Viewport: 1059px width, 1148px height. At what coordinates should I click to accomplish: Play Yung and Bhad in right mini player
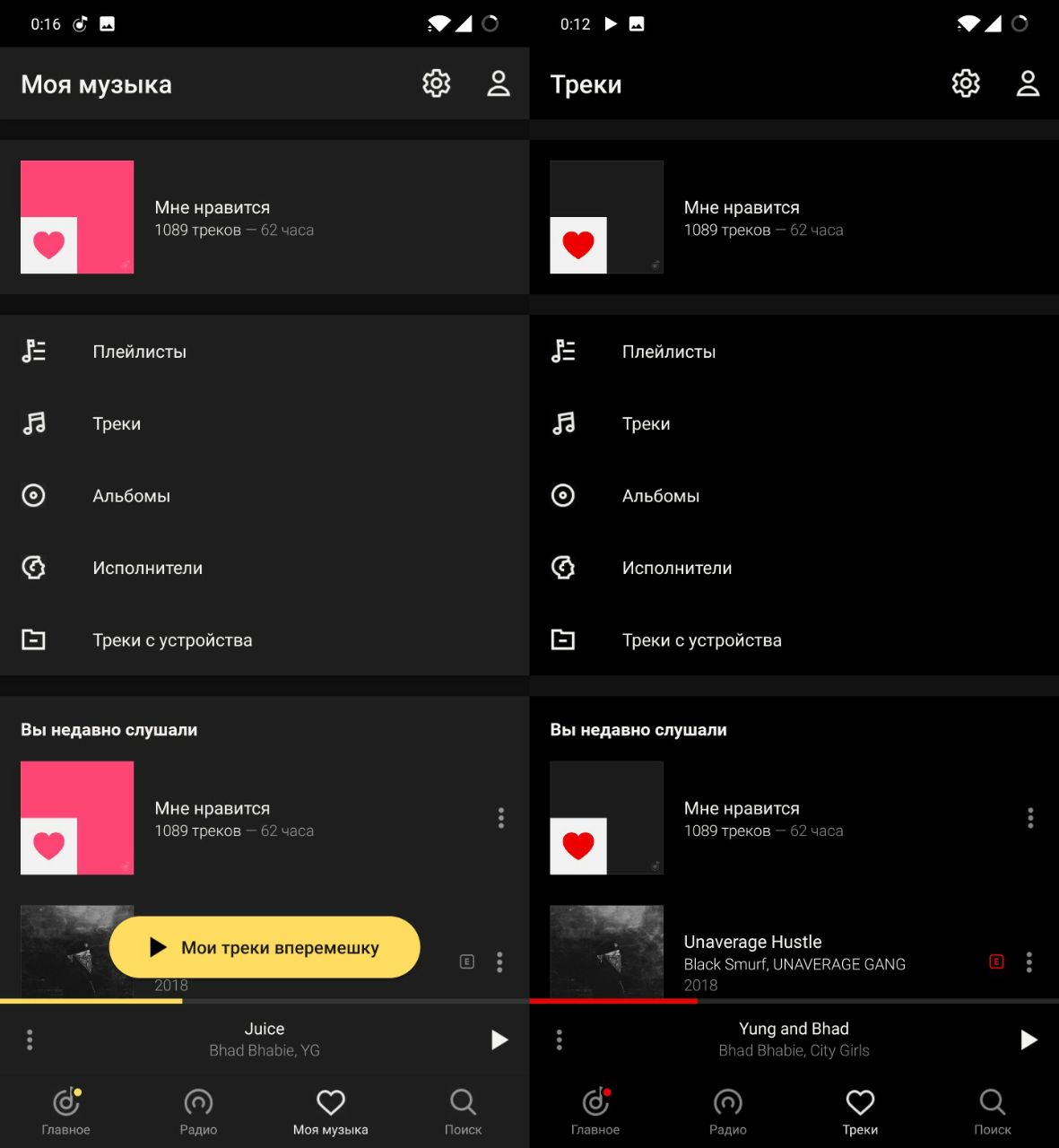click(1029, 1039)
